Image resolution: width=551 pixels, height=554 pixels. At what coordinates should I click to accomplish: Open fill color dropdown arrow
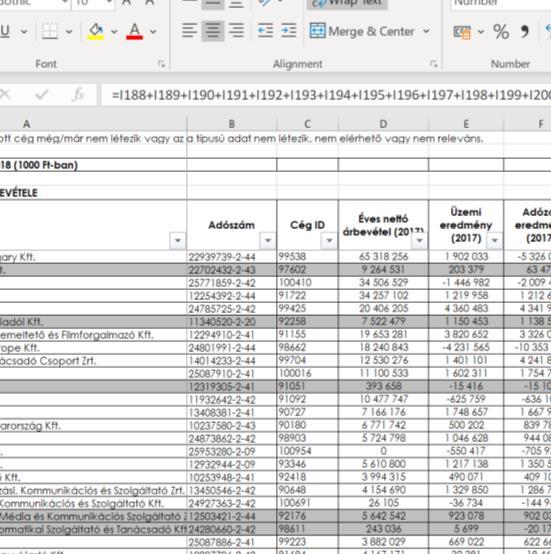tap(114, 31)
